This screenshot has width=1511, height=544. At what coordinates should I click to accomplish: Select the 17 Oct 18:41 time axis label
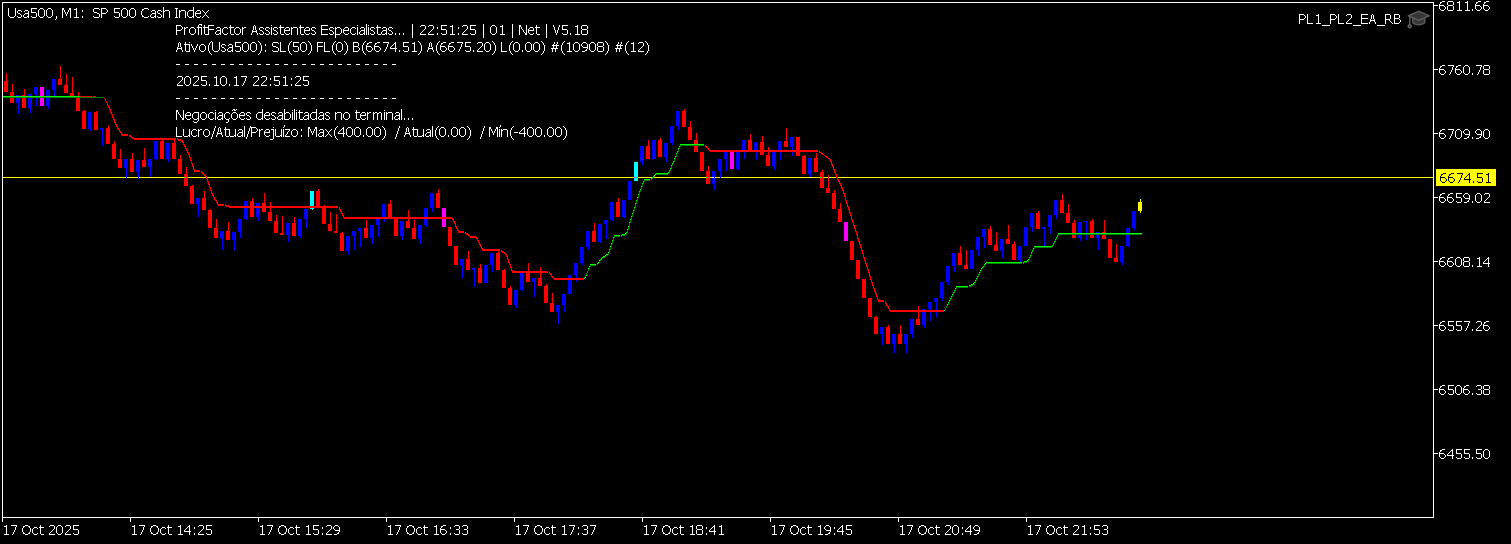pos(683,529)
